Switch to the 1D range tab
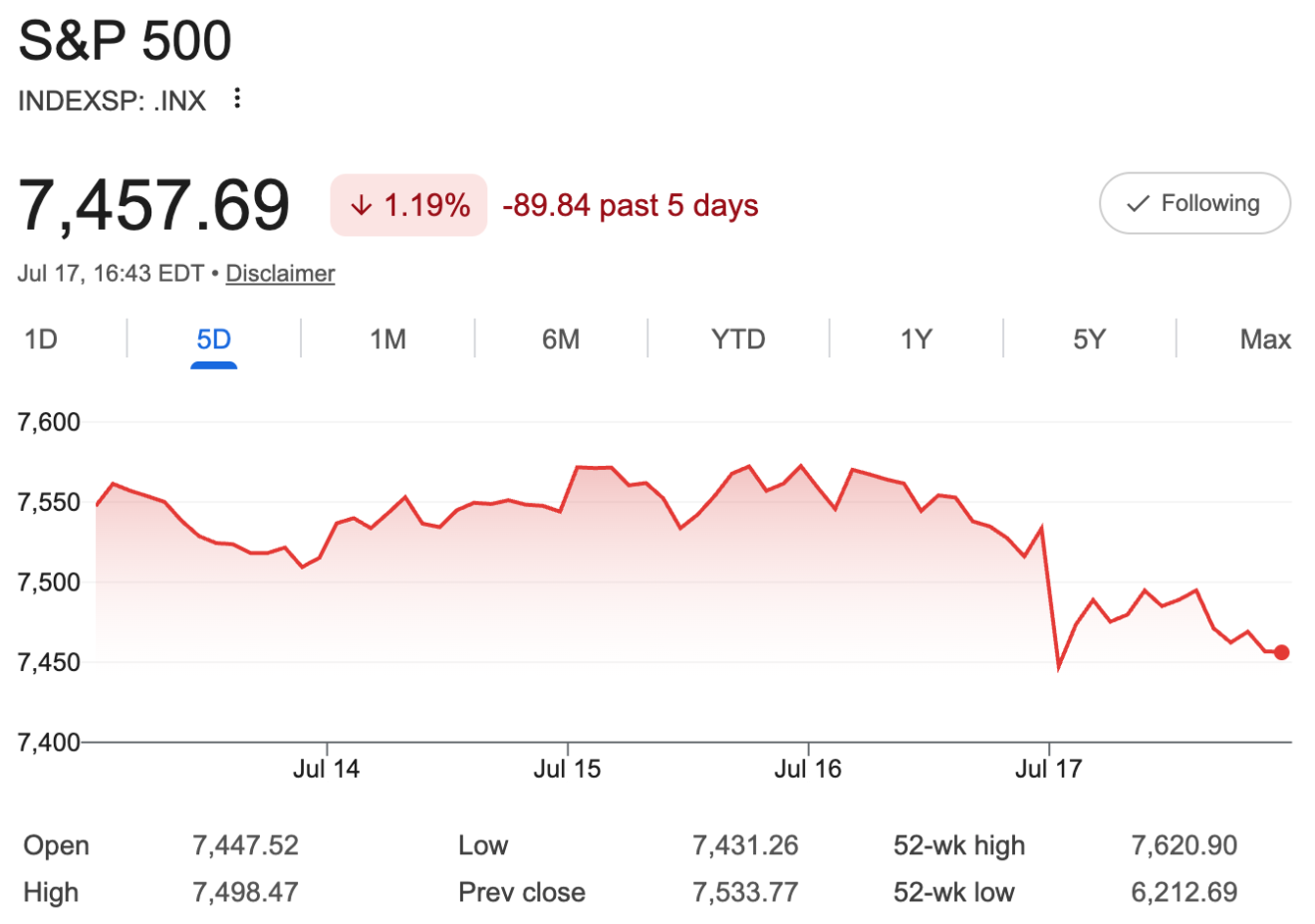 (x=41, y=340)
